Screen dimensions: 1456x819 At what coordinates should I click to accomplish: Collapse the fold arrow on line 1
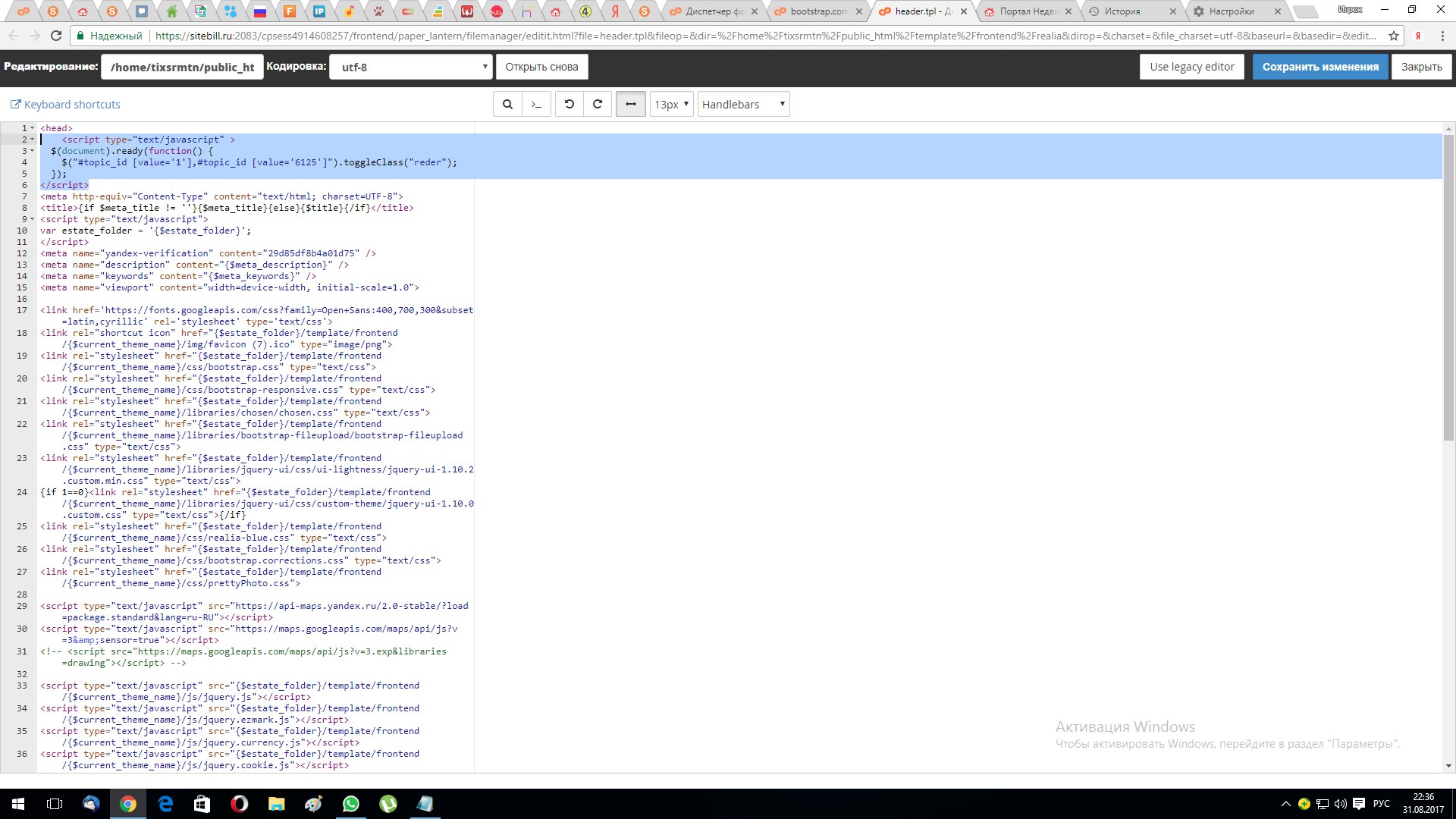click(32, 128)
